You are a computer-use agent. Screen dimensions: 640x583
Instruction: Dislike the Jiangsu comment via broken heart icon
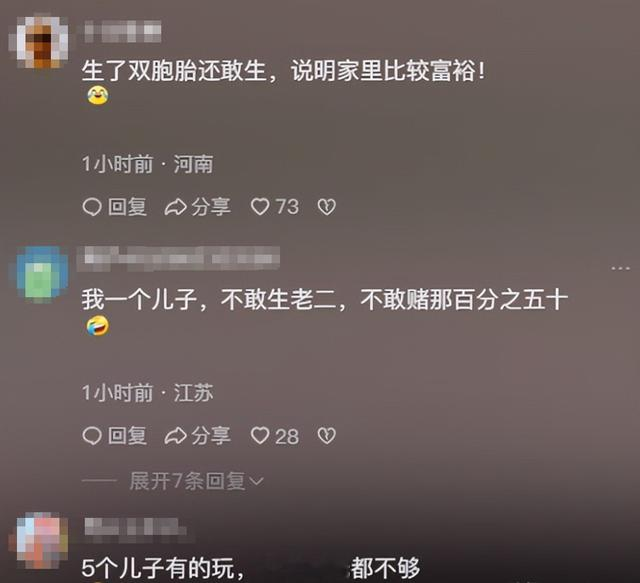pos(327,436)
